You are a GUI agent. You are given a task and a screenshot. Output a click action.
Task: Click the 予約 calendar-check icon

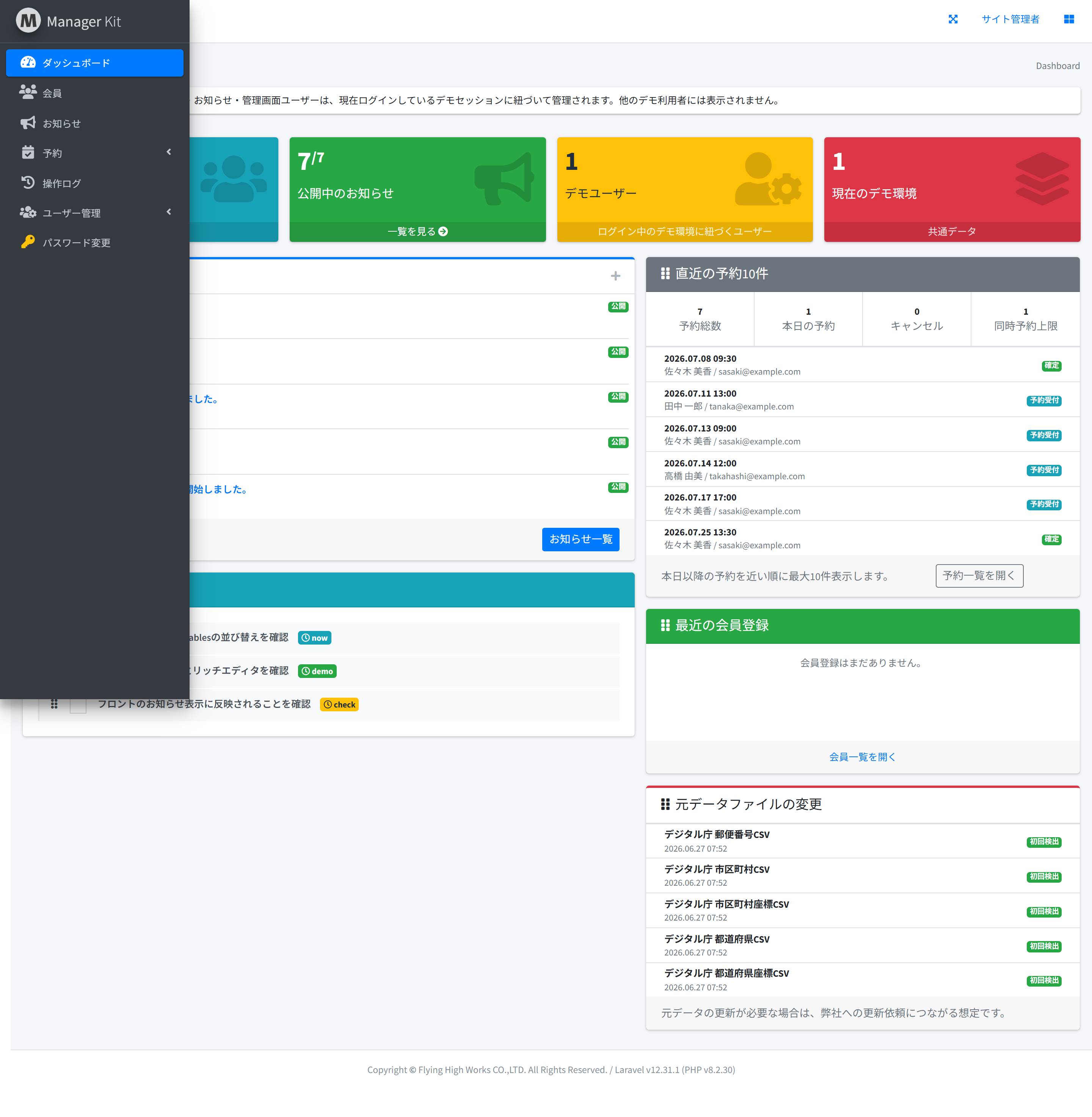28,152
